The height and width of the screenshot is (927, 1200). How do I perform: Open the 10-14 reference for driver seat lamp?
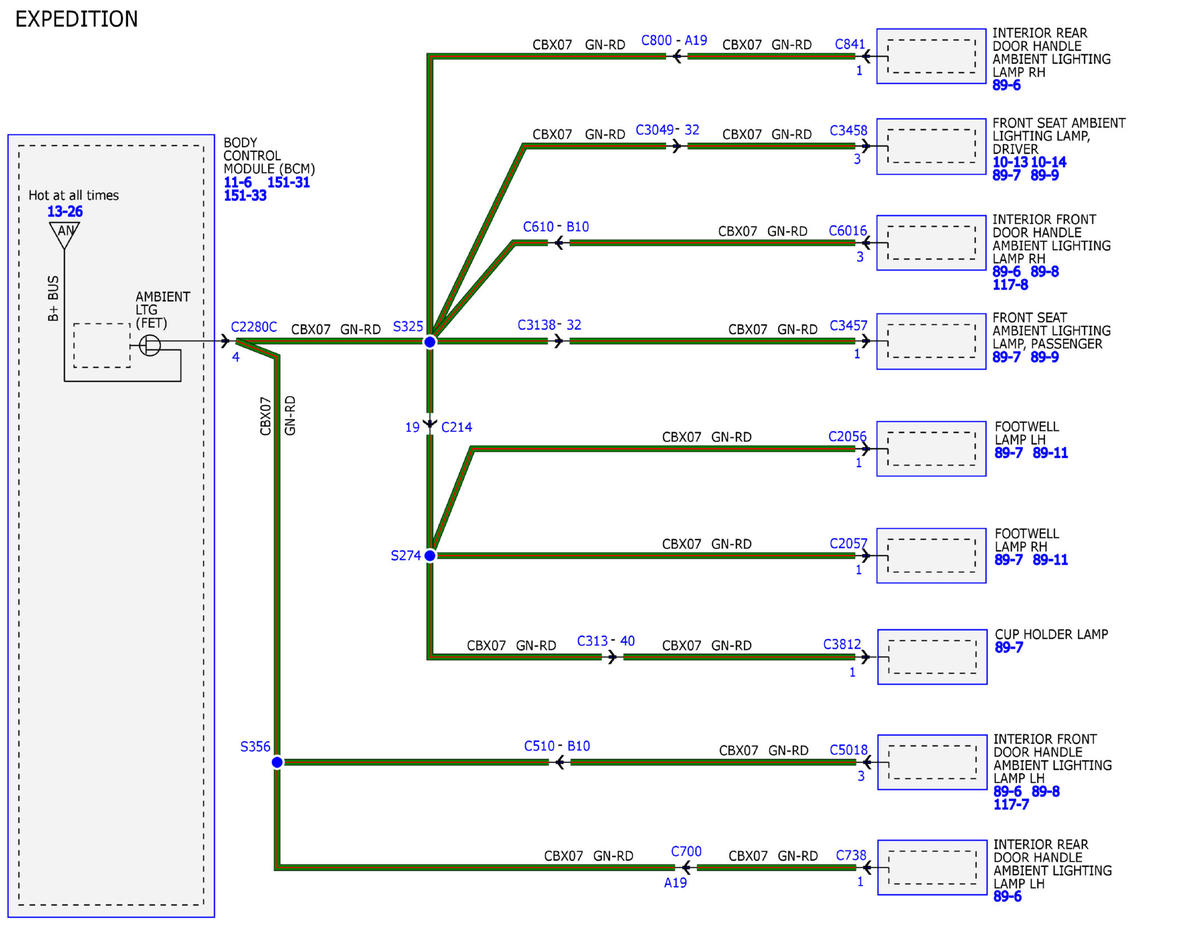[x=1049, y=162]
